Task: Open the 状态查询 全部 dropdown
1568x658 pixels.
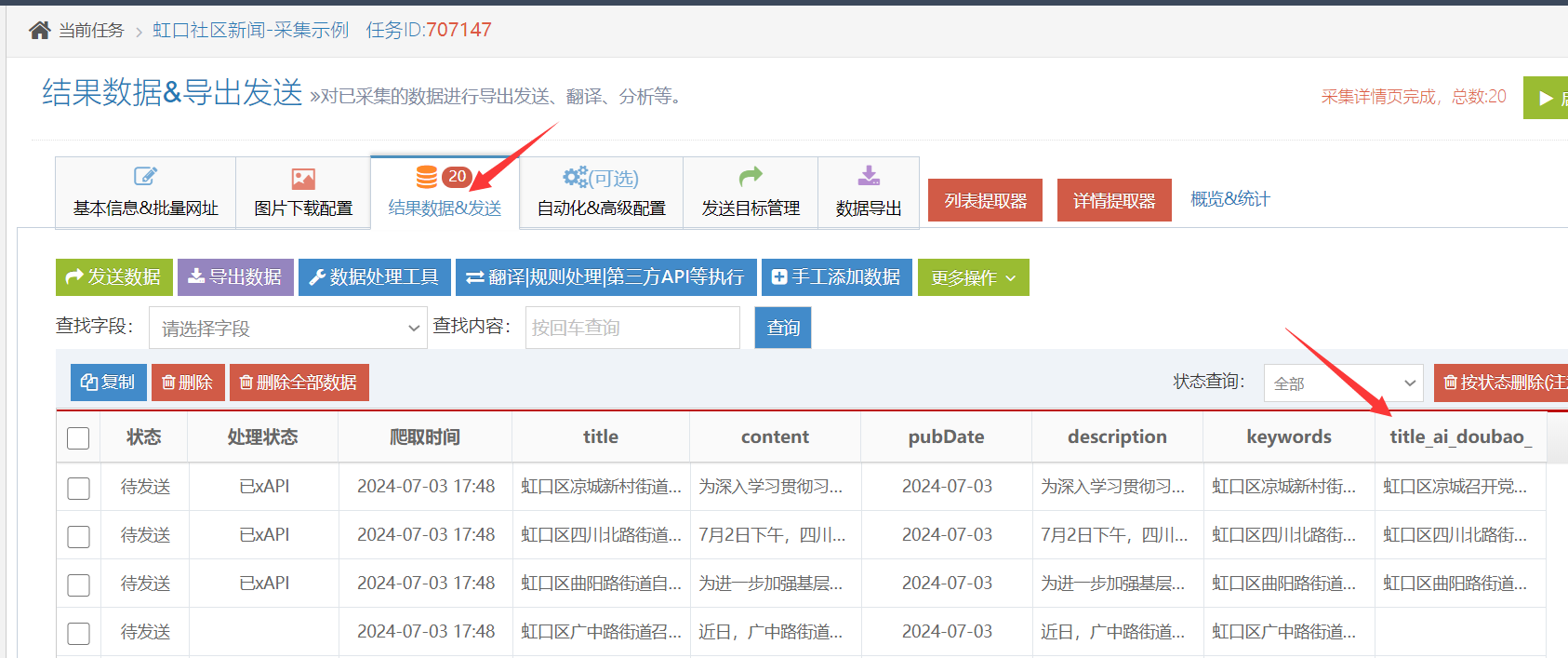Action: tap(1343, 383)
